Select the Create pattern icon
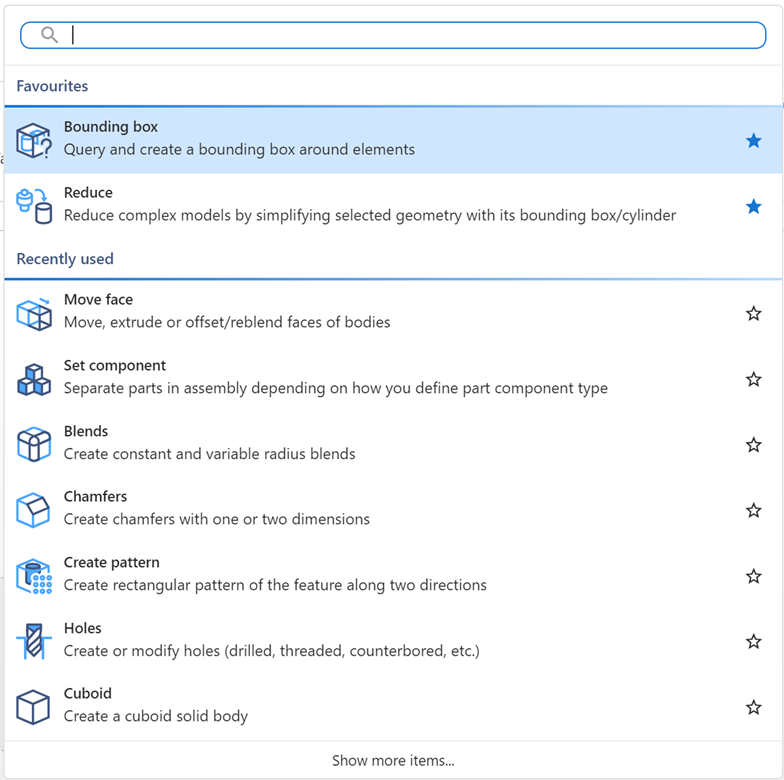The image size is (784, 780). coord(34,576)
